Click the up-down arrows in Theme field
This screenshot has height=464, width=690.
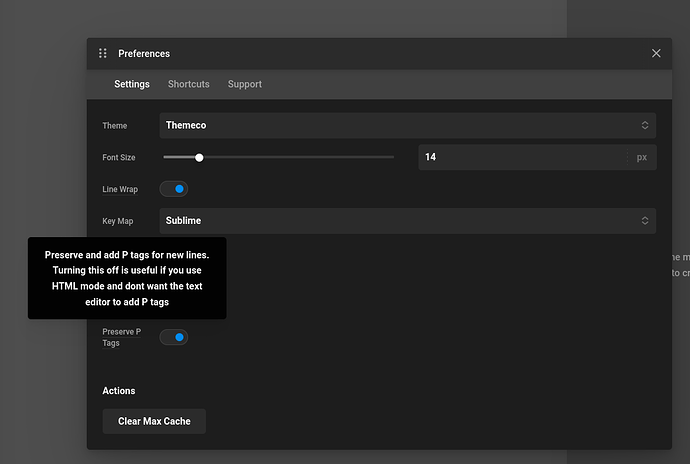[645, 126]
